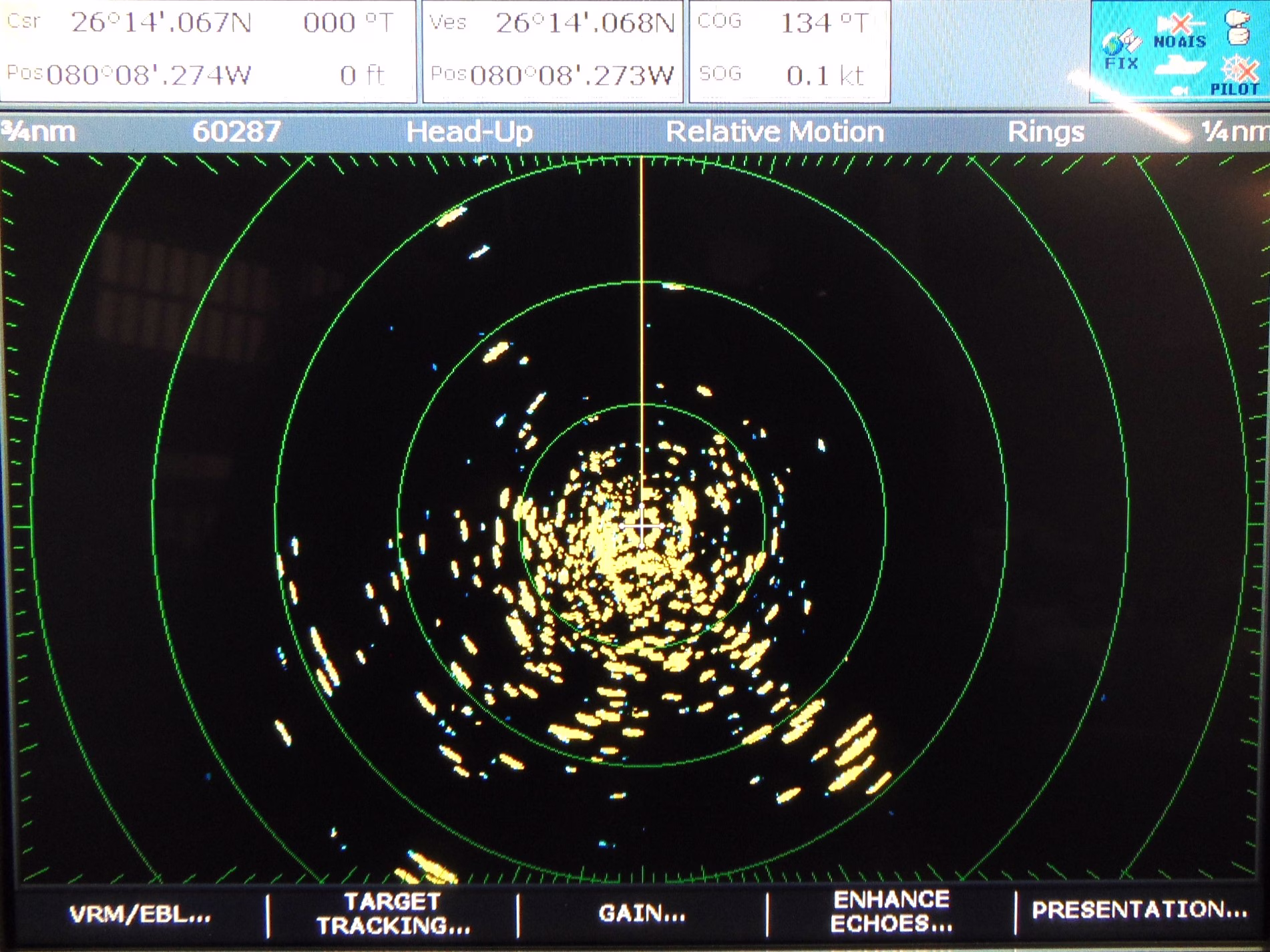
Task: Click the NO AIS status icon
Action: 1180,33
